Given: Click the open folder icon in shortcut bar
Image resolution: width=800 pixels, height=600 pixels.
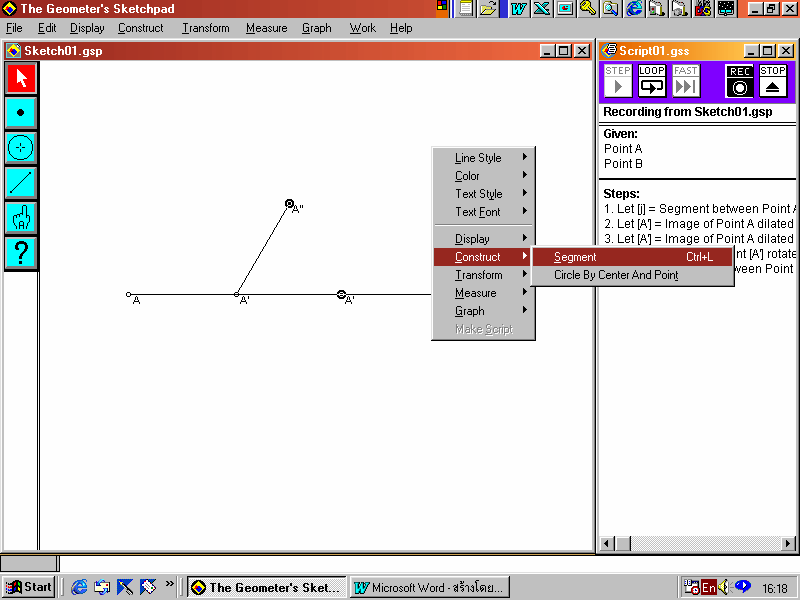Looking at the screenshot, I should pos(488,9).
